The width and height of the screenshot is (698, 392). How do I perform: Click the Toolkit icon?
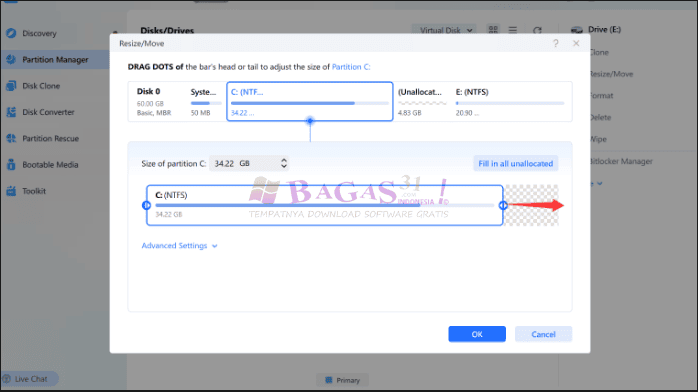(11, 190)
